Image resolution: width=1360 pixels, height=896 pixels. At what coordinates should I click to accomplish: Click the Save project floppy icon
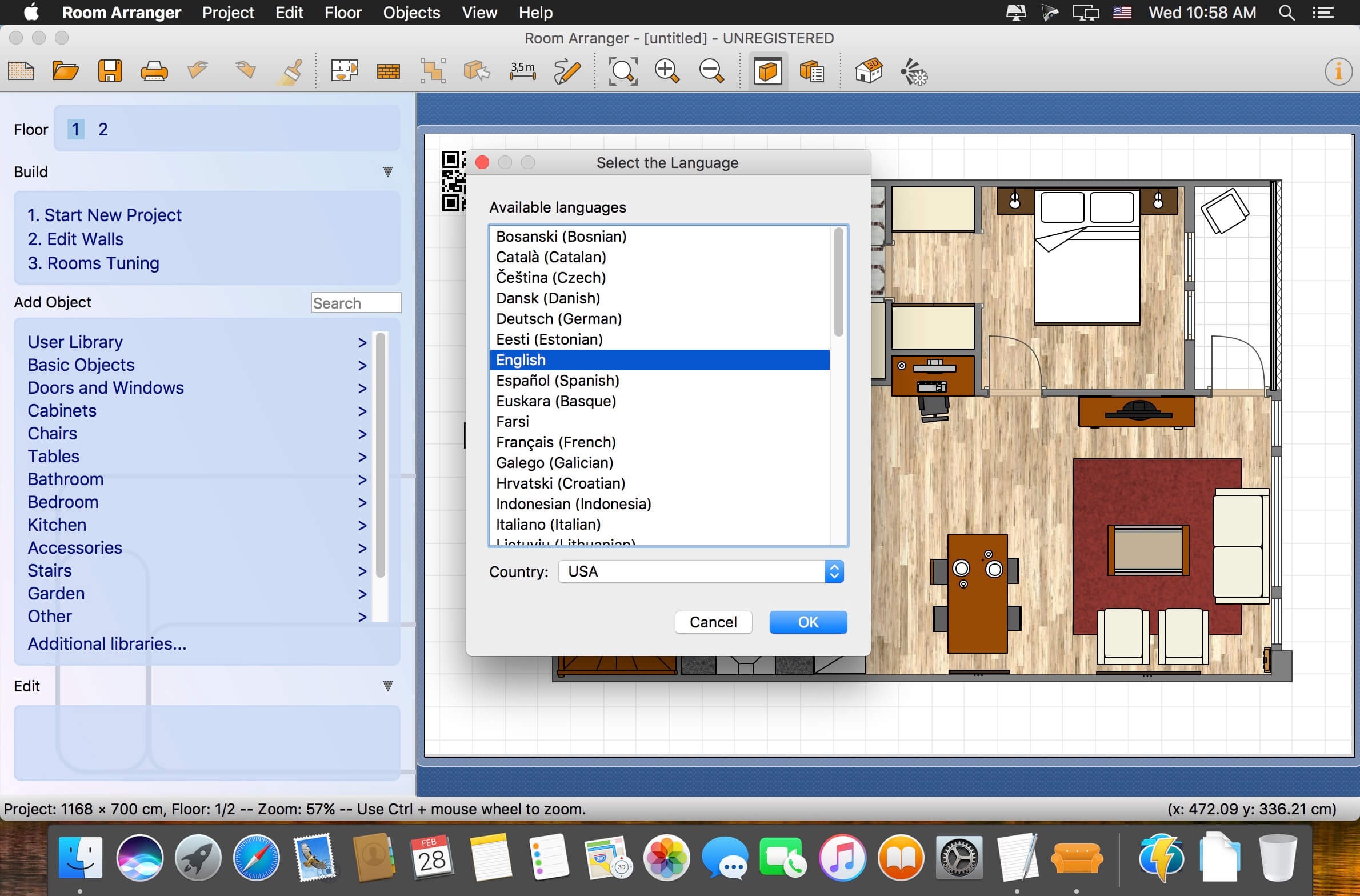(x=110, y=71)
